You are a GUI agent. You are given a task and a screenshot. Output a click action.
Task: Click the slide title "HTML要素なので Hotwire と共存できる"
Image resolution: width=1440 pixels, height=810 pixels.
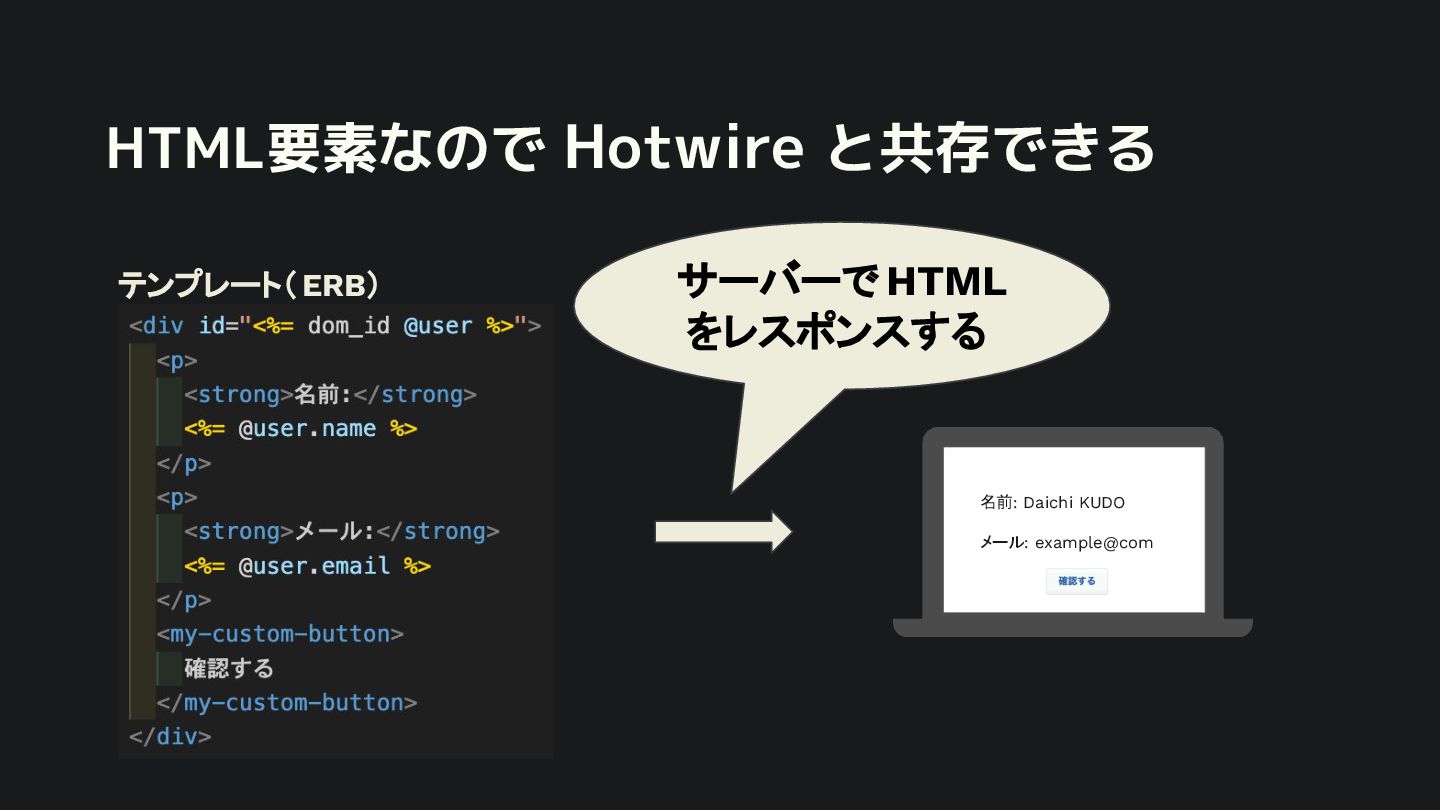[630, 149]
